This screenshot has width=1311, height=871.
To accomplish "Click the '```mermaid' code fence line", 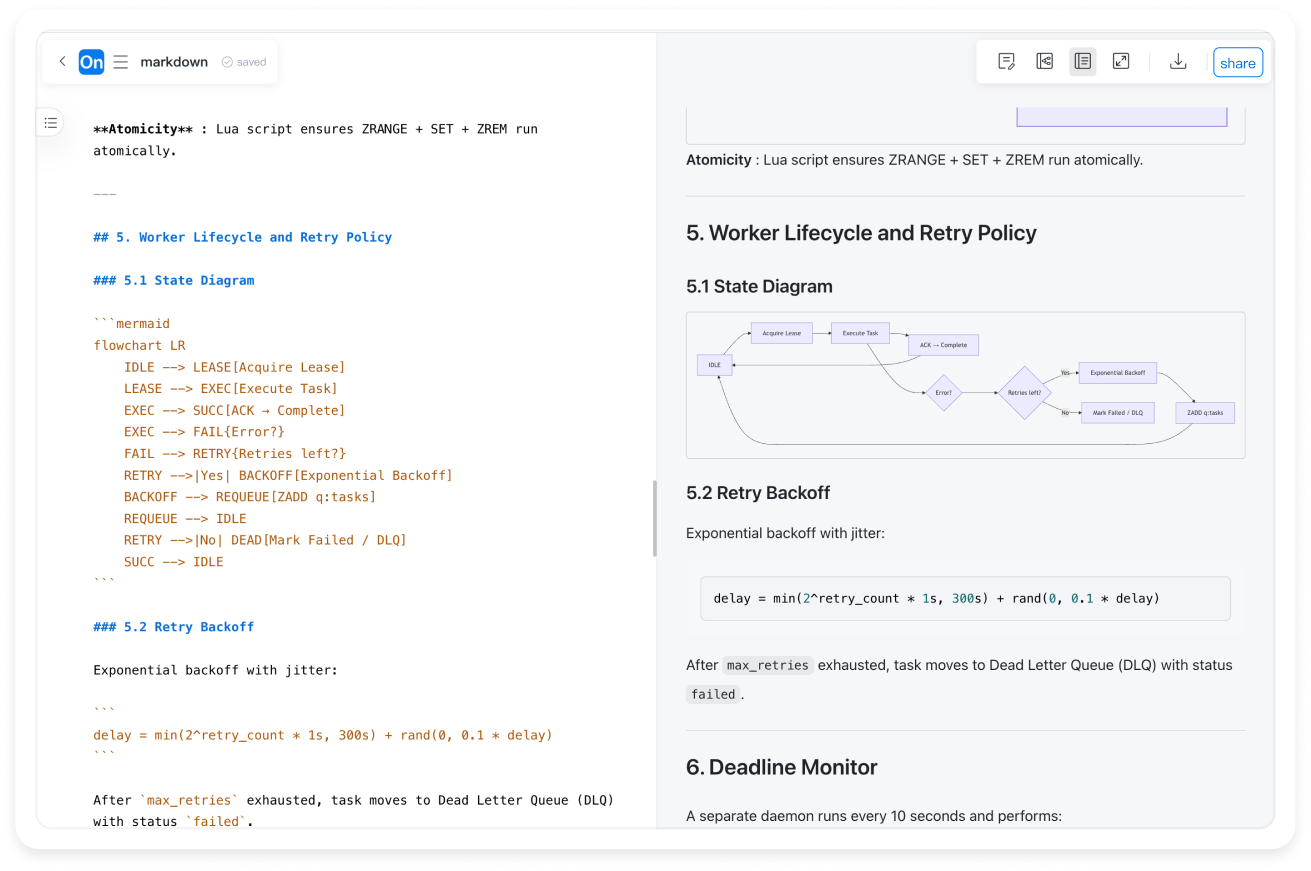I will [x=131, y=324].
